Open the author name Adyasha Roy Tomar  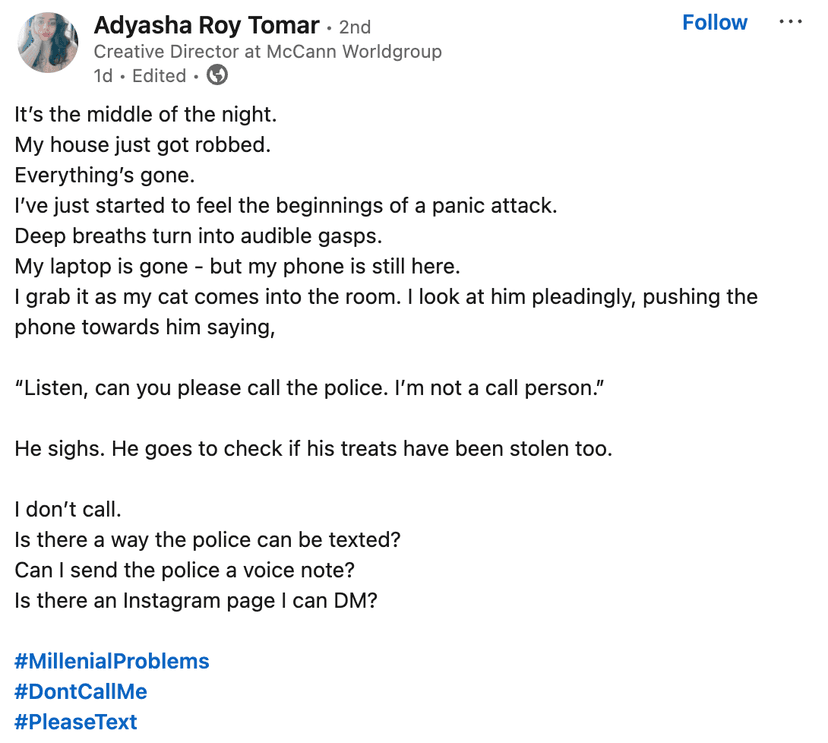tap(207, 25)
